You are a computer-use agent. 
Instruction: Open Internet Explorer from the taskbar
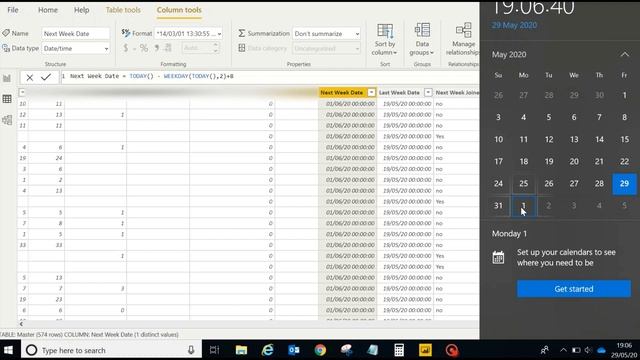tap(267, 350)
